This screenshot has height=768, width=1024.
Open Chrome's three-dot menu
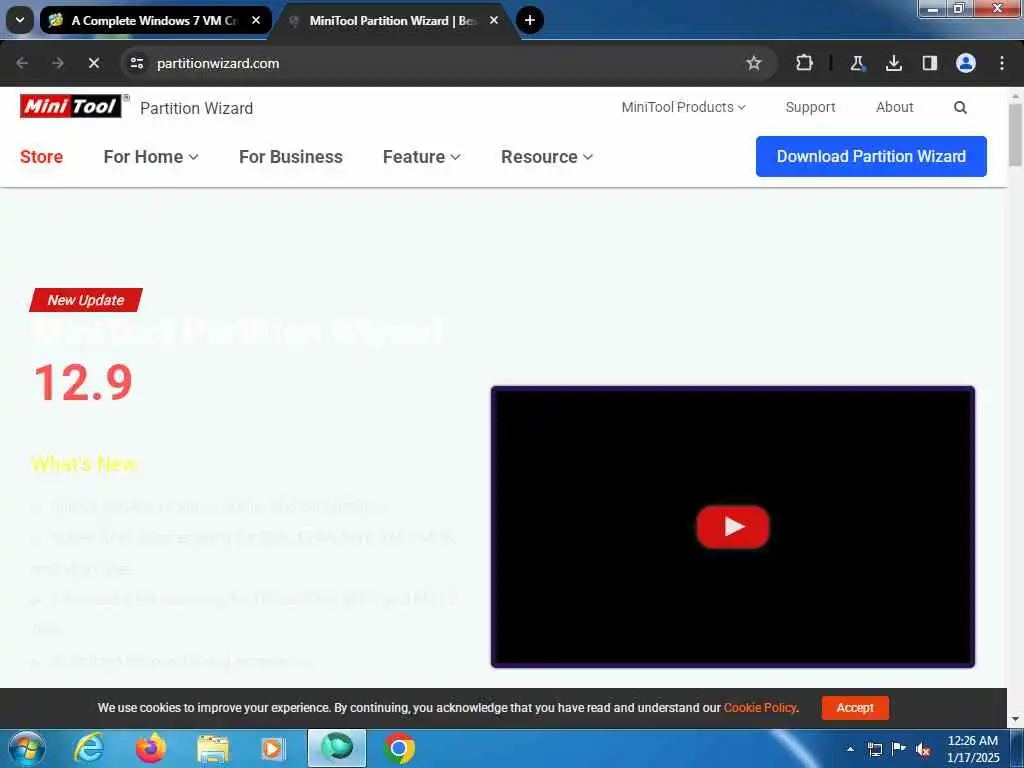(1002, 63)
